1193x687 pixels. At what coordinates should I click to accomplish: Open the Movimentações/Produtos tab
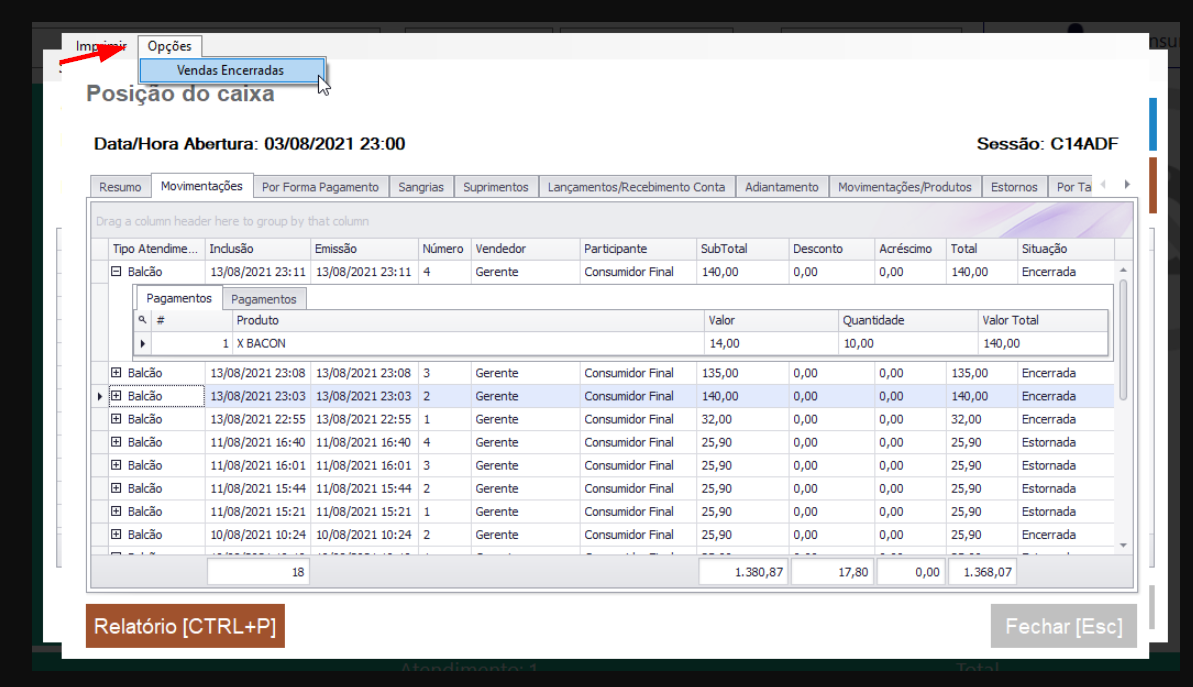[x=905, y=187]
